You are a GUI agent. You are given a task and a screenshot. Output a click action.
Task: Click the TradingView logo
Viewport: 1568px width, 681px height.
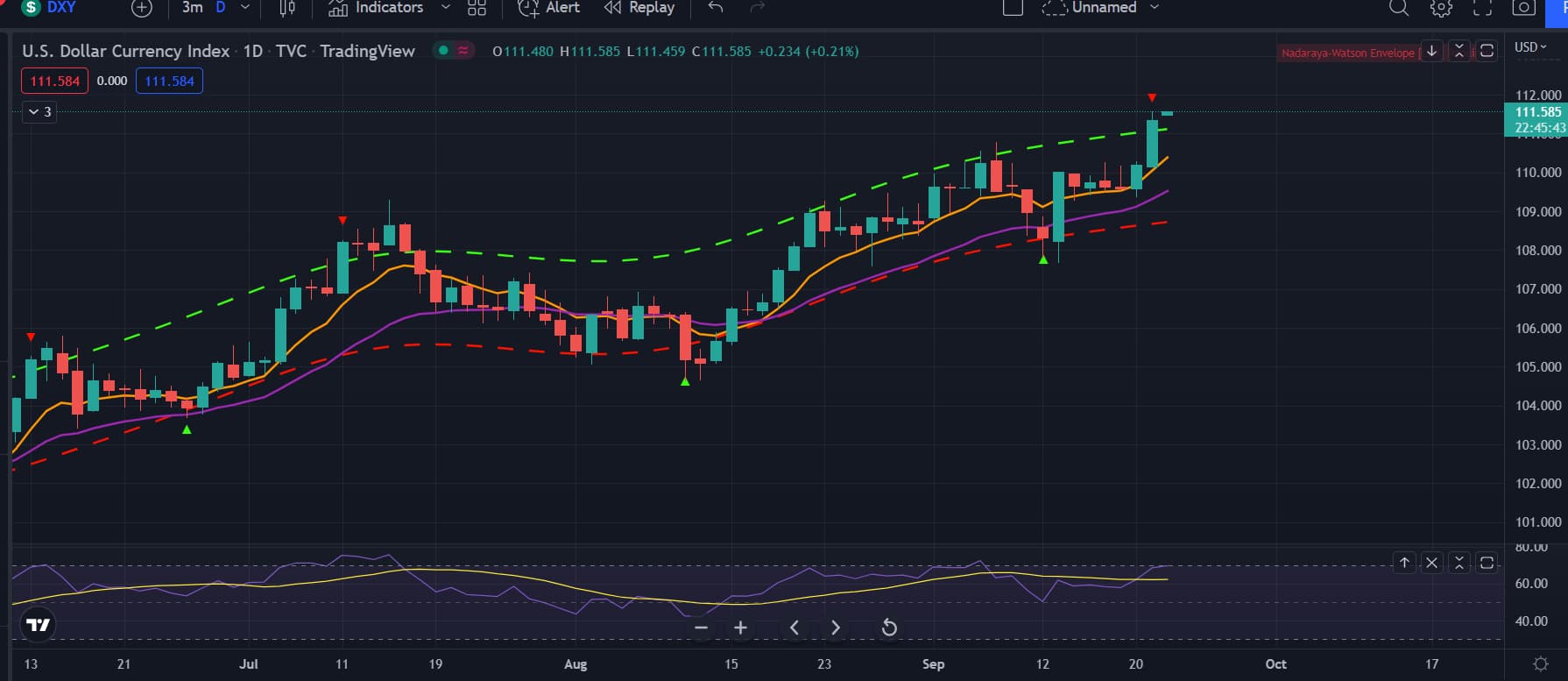coord(39,625)
